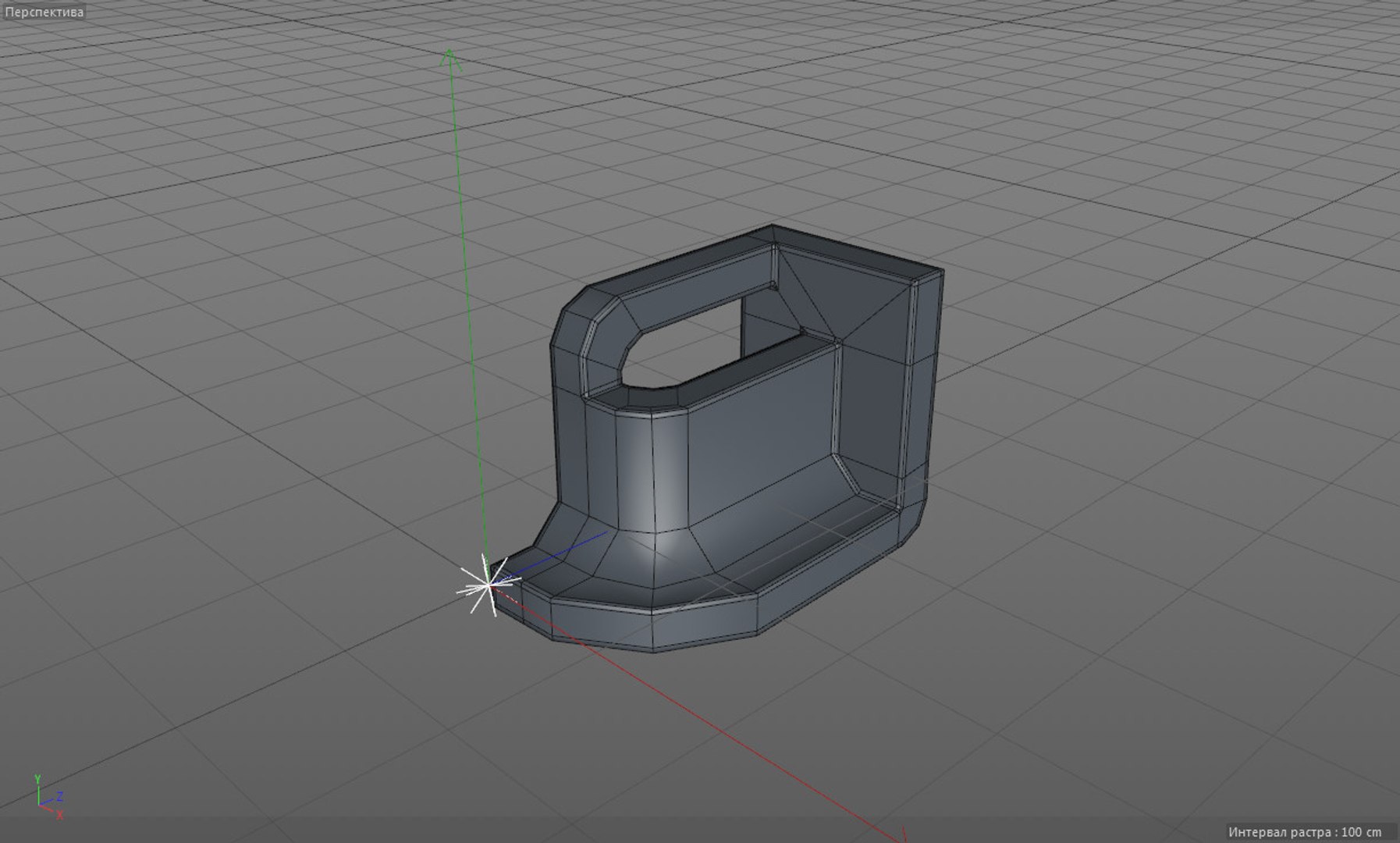Screen dimensions: 1400x843
Task: Click the red X letter in corner gizmo
Action: (x=59, y=815)
